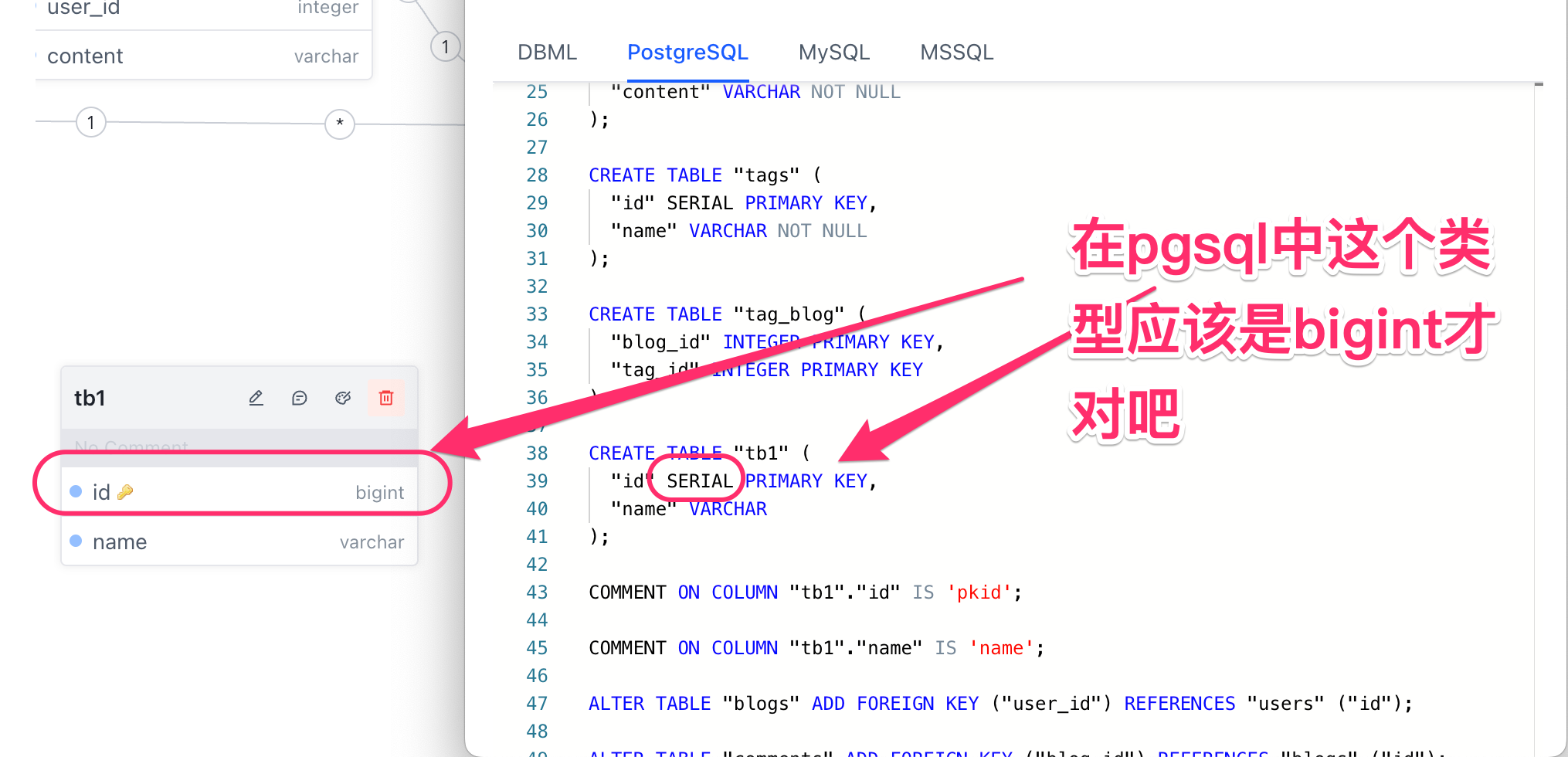
Task: Select the PostgreSQL tab
Action: [687, 52]
